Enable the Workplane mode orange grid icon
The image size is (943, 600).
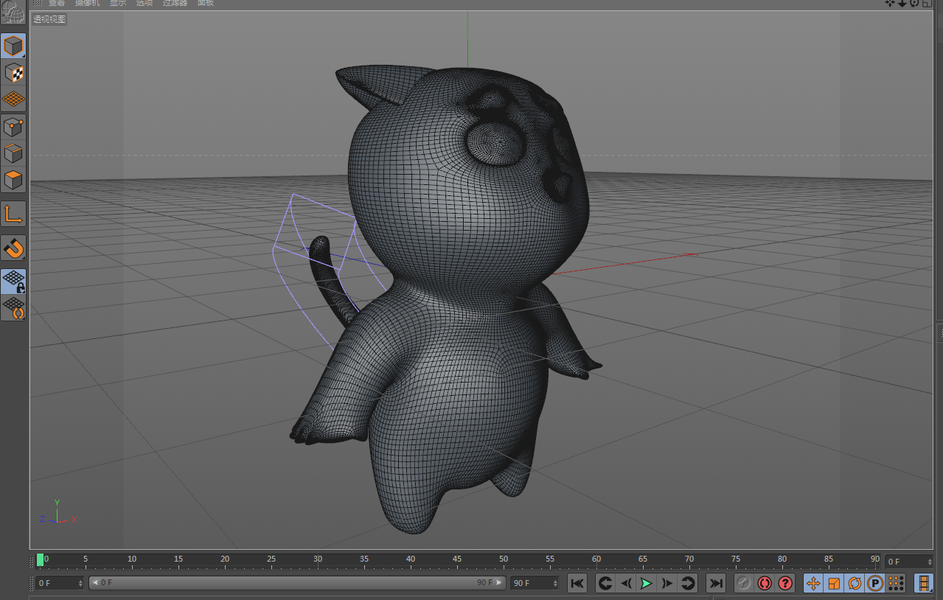coord(13,99)
